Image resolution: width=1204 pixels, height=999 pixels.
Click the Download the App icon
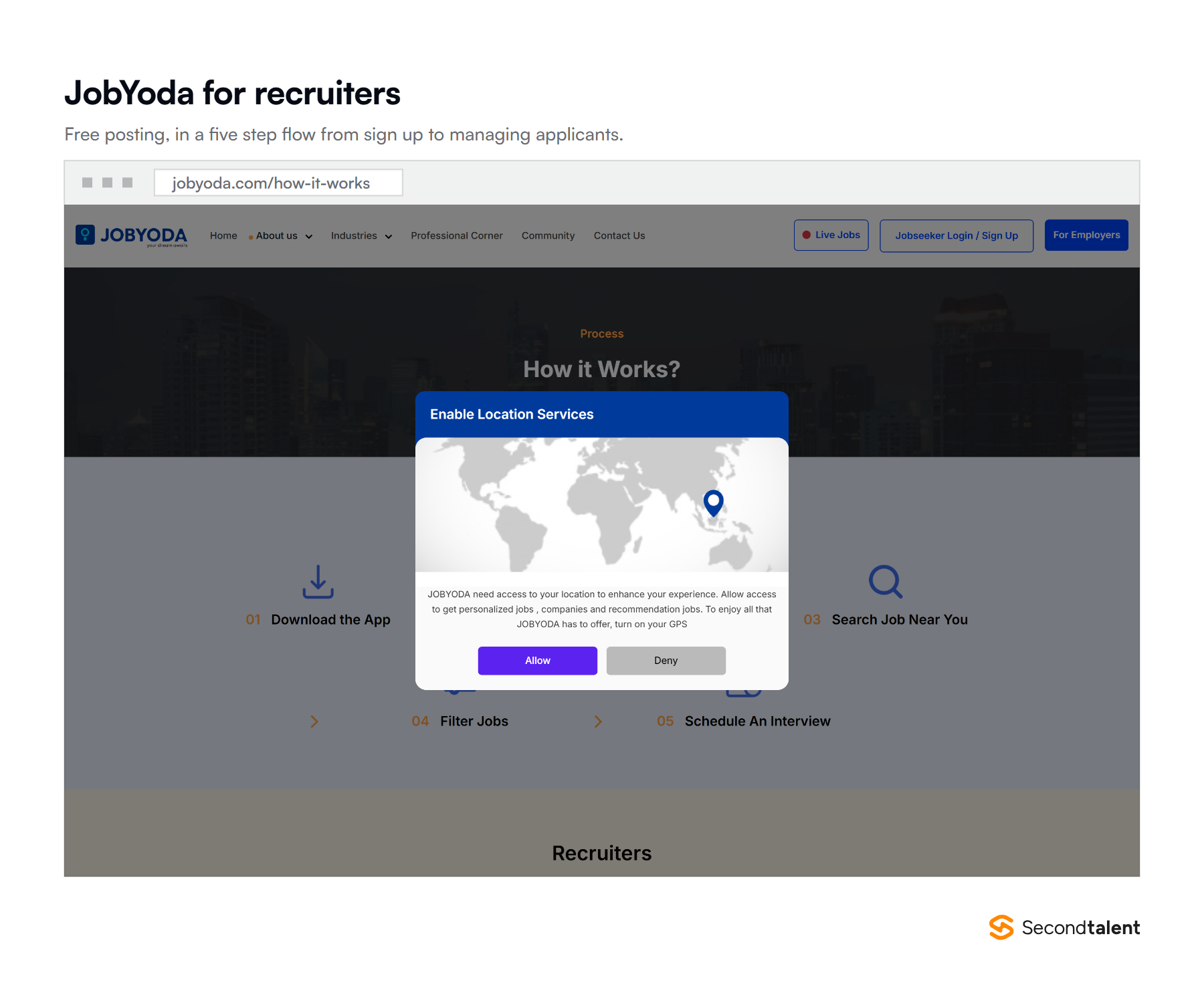318,582
